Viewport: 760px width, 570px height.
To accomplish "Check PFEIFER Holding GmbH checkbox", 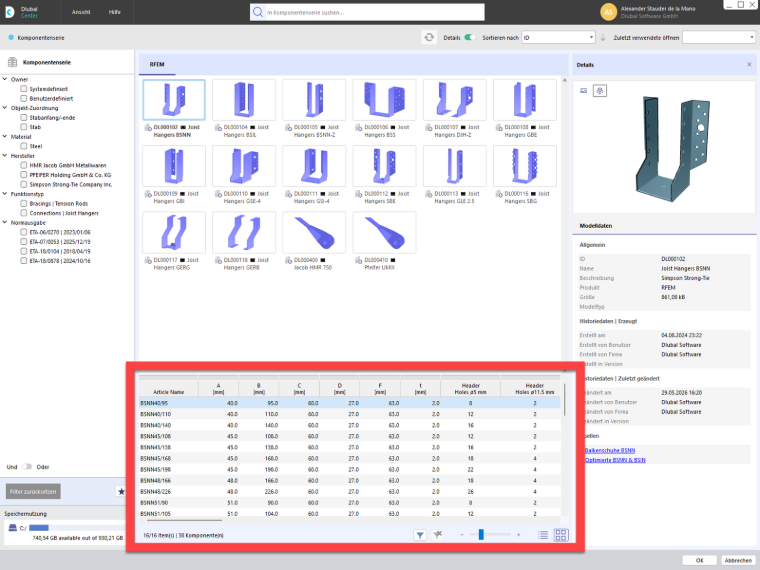I will click(23, 174).
